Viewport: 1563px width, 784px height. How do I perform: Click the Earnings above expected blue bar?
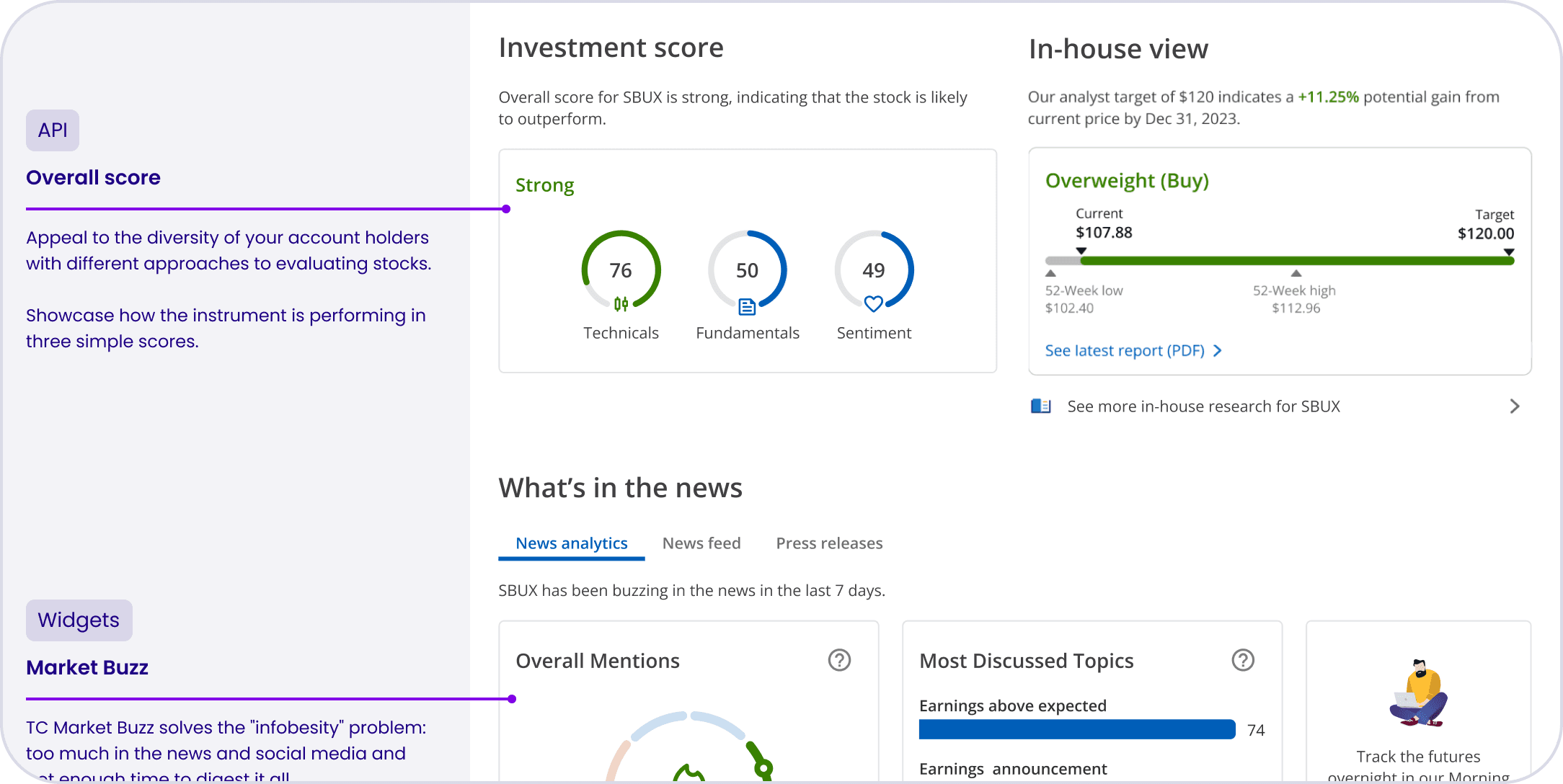[1076, 729]
